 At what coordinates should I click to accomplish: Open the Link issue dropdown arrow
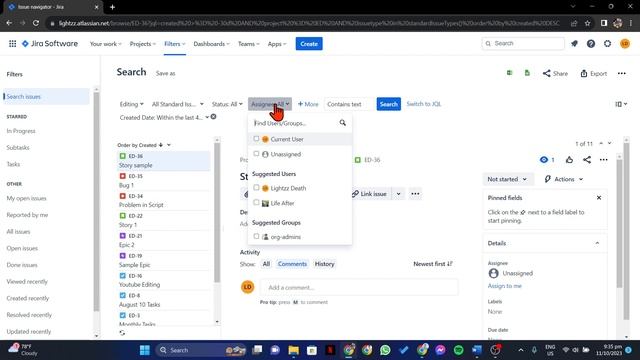(x=398, y=194)
